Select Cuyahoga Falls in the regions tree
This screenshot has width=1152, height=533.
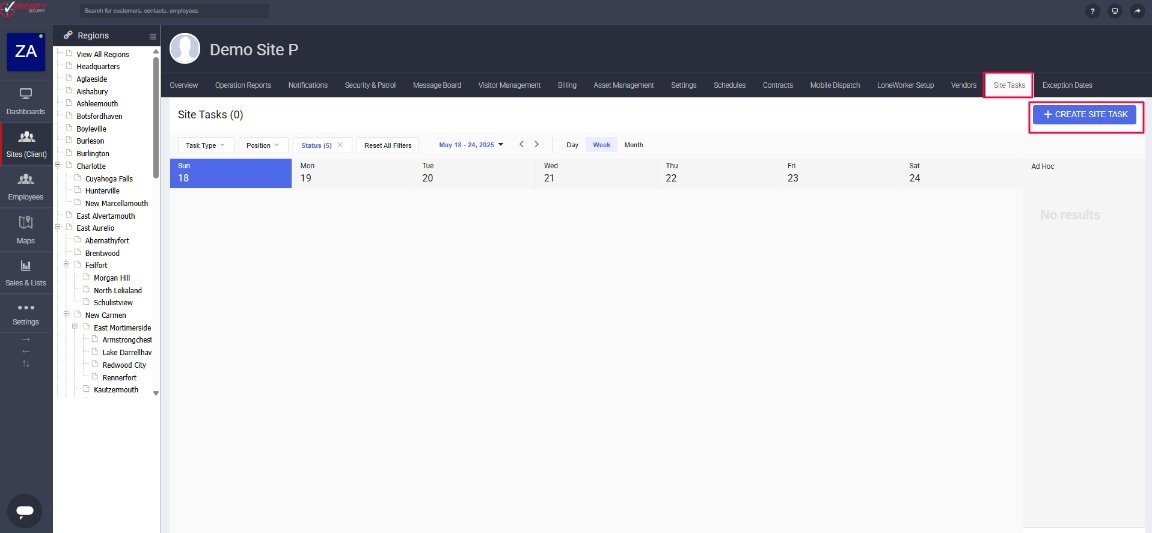point(109,179)
